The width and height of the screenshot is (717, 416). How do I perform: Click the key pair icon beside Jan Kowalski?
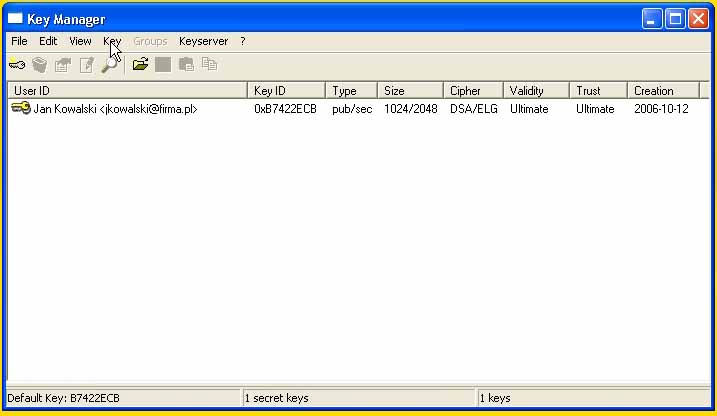click(x=21, y=108)
